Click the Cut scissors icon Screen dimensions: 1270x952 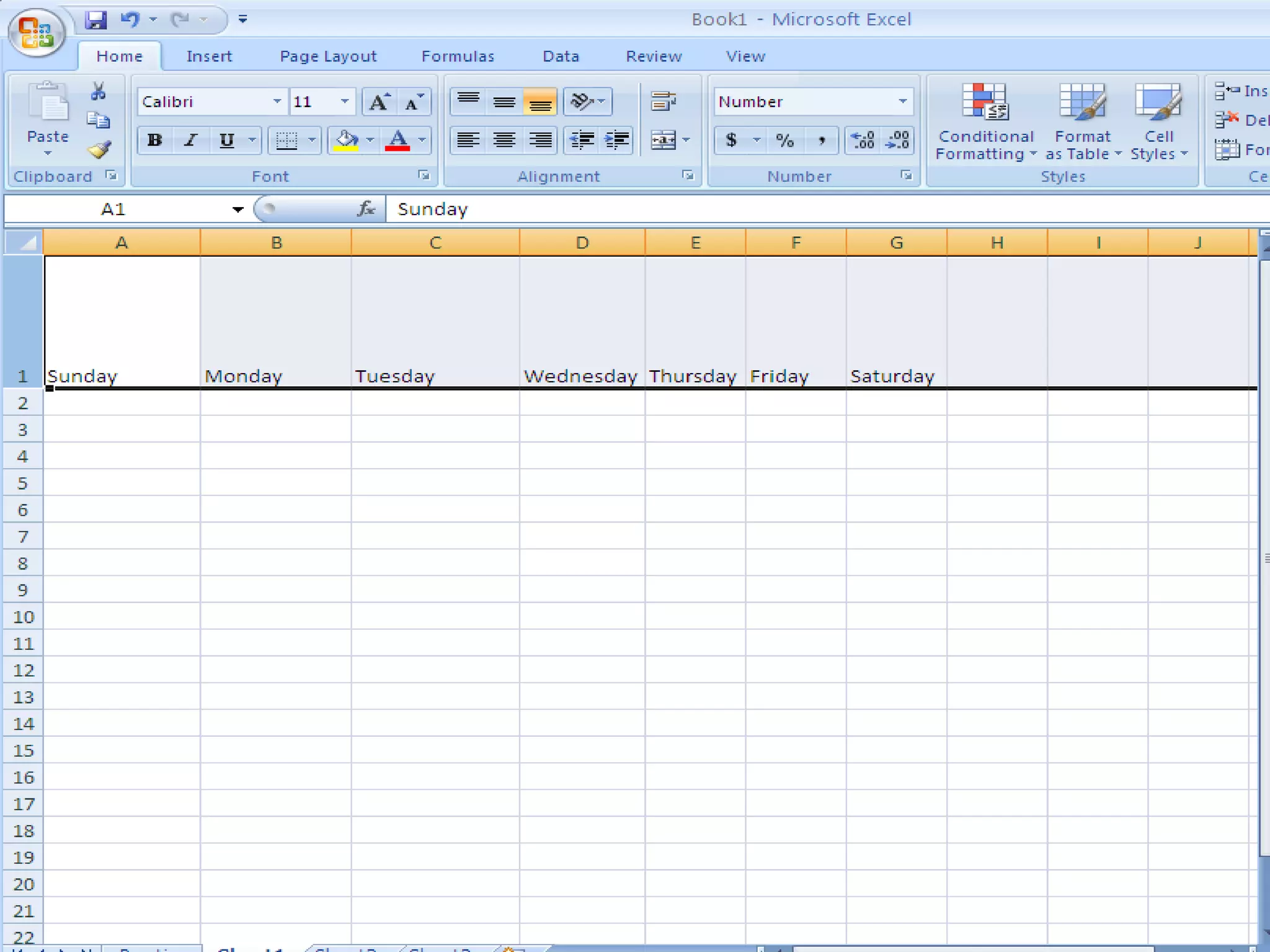pyautogui.click(x=98, y=92)
